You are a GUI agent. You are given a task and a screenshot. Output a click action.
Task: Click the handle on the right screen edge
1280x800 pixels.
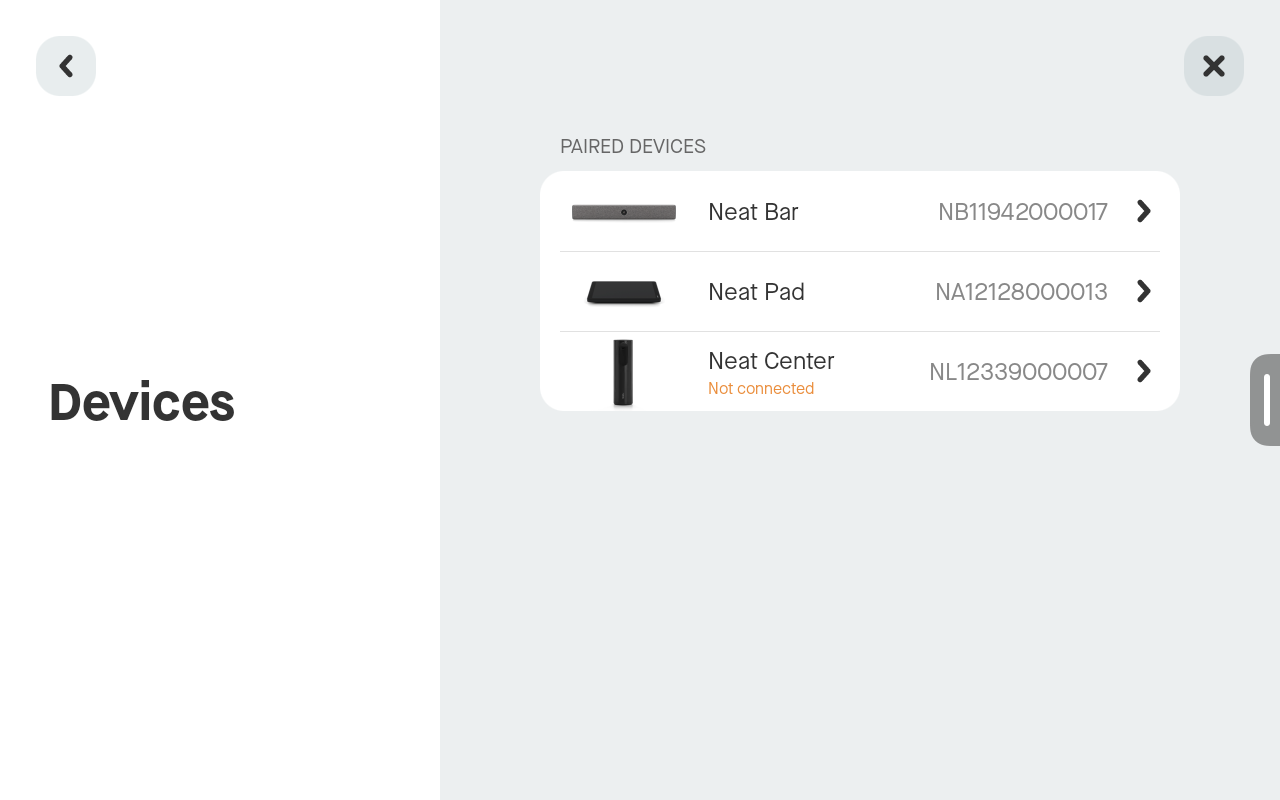pyautogui.click(x=1268, y=400)
